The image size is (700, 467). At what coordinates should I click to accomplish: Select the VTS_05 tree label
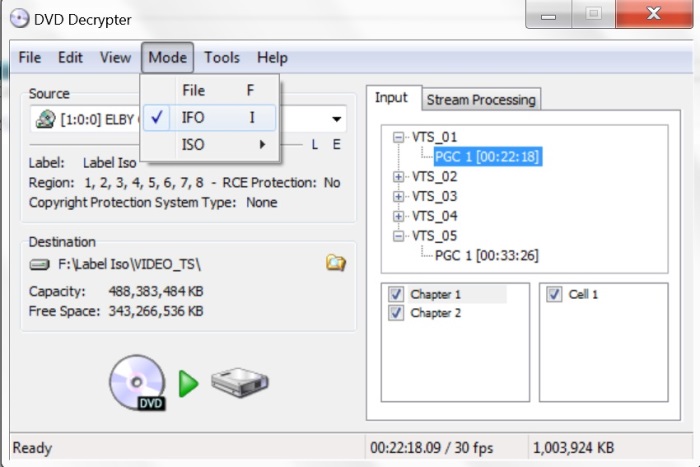tap(434, 236)
